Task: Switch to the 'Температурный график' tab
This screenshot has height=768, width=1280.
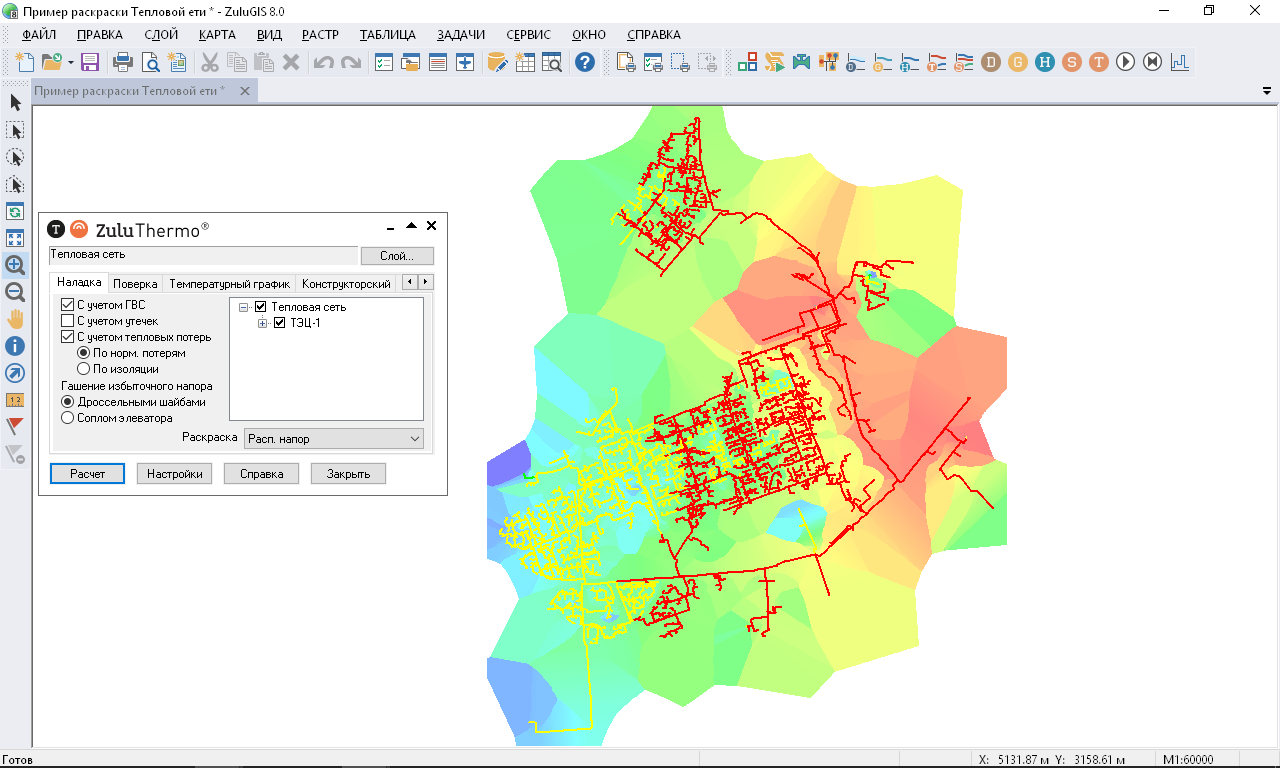Action: (x=229, y=284)
